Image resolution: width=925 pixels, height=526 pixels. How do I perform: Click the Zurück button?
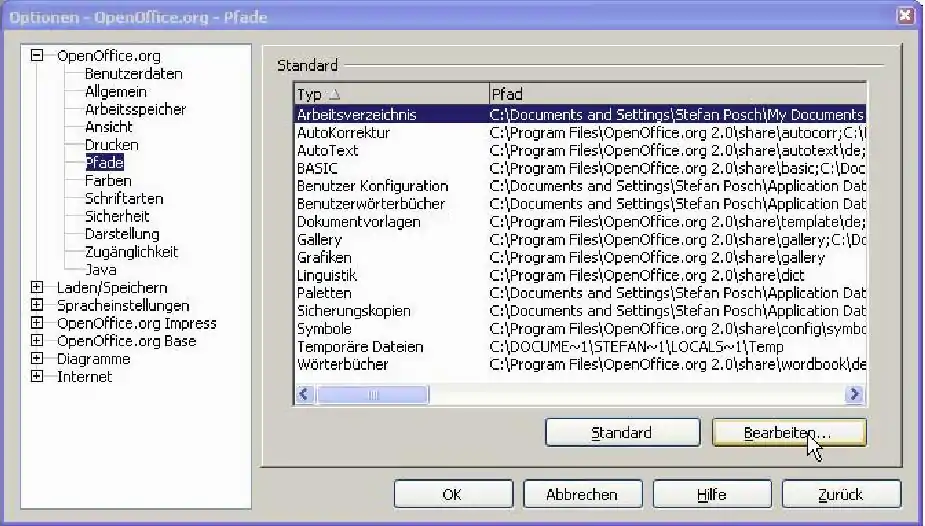pyautogui.click(x=841, y=494)
